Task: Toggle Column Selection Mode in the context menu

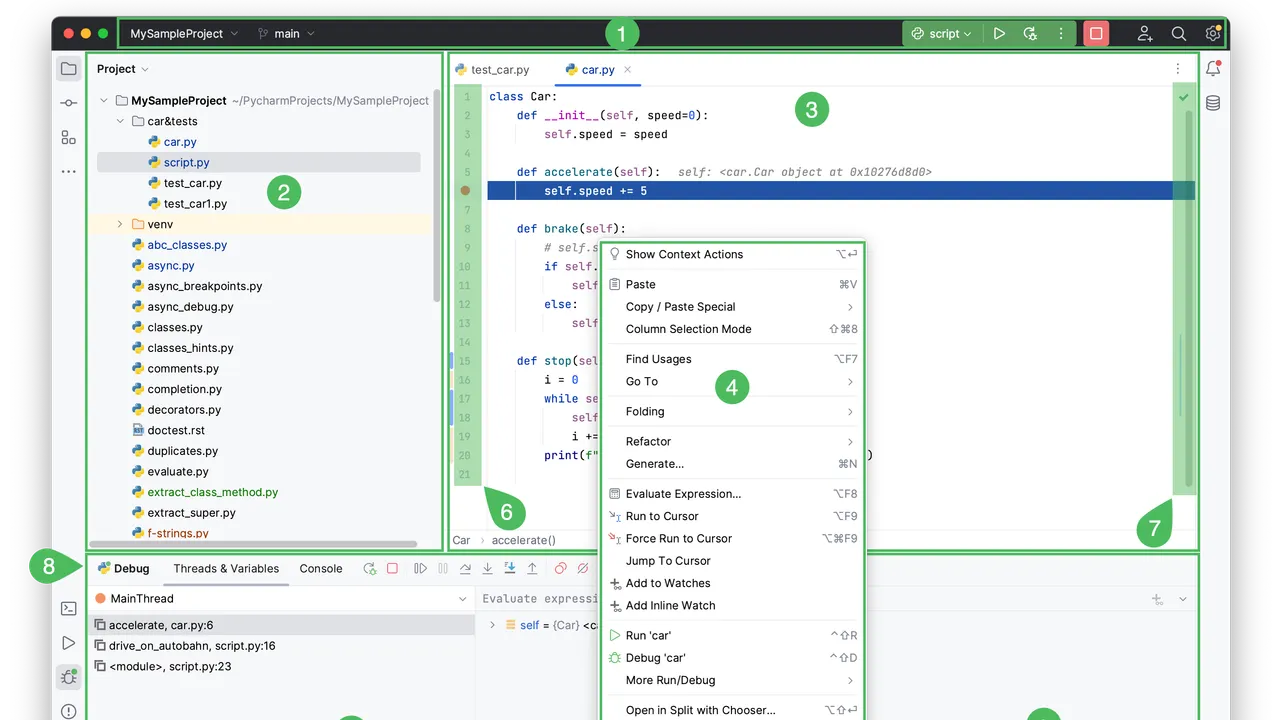Action: tap(734, 329)
